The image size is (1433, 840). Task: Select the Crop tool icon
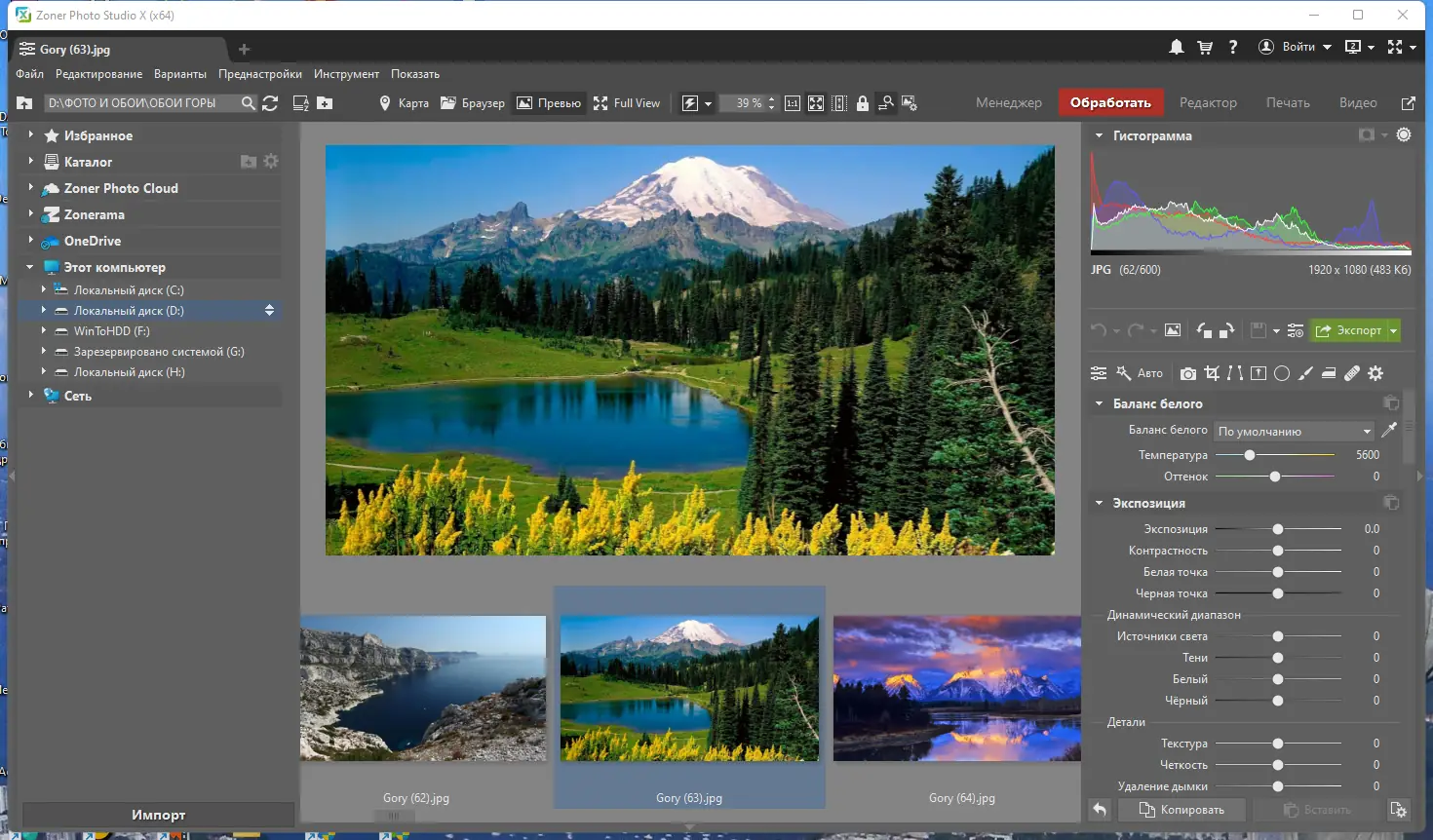(x=1212, y=373)
